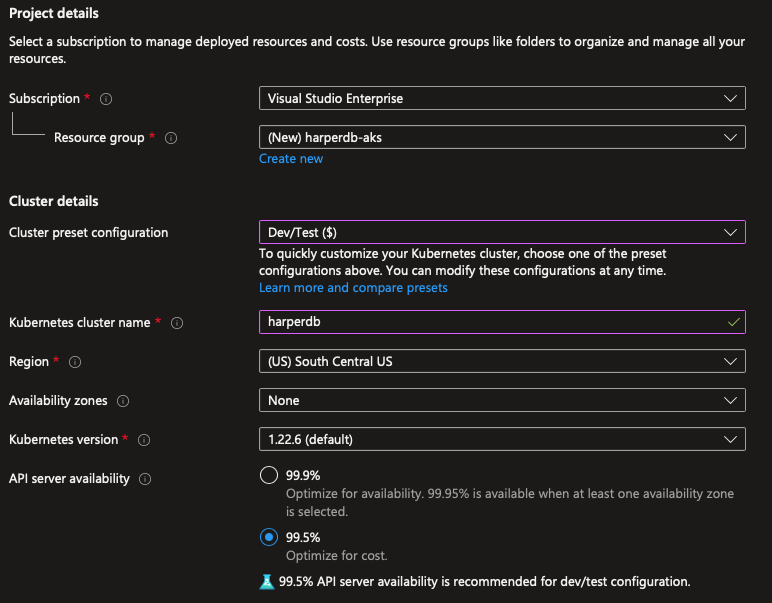Expand the Availability zones dropdown
This screenshot has height=603, width=772.
(502, 400)
